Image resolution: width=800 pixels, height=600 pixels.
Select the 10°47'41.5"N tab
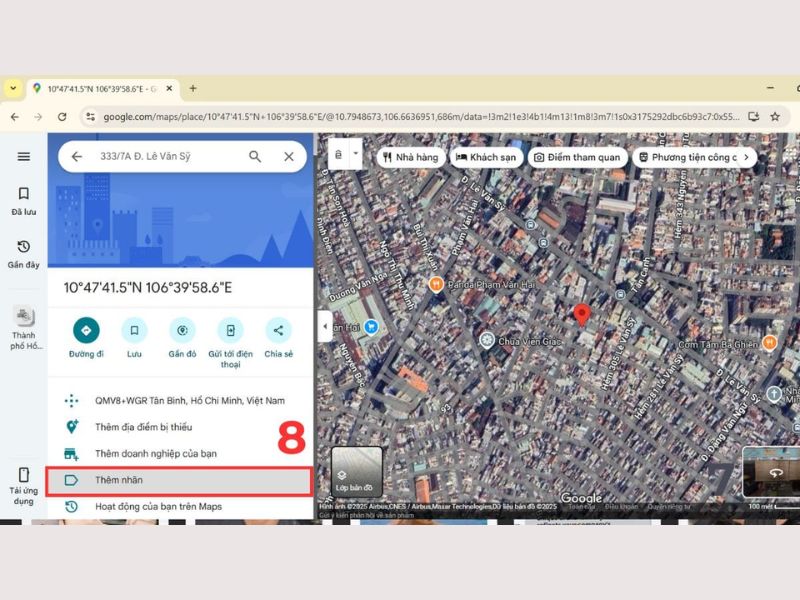point(102,89)
